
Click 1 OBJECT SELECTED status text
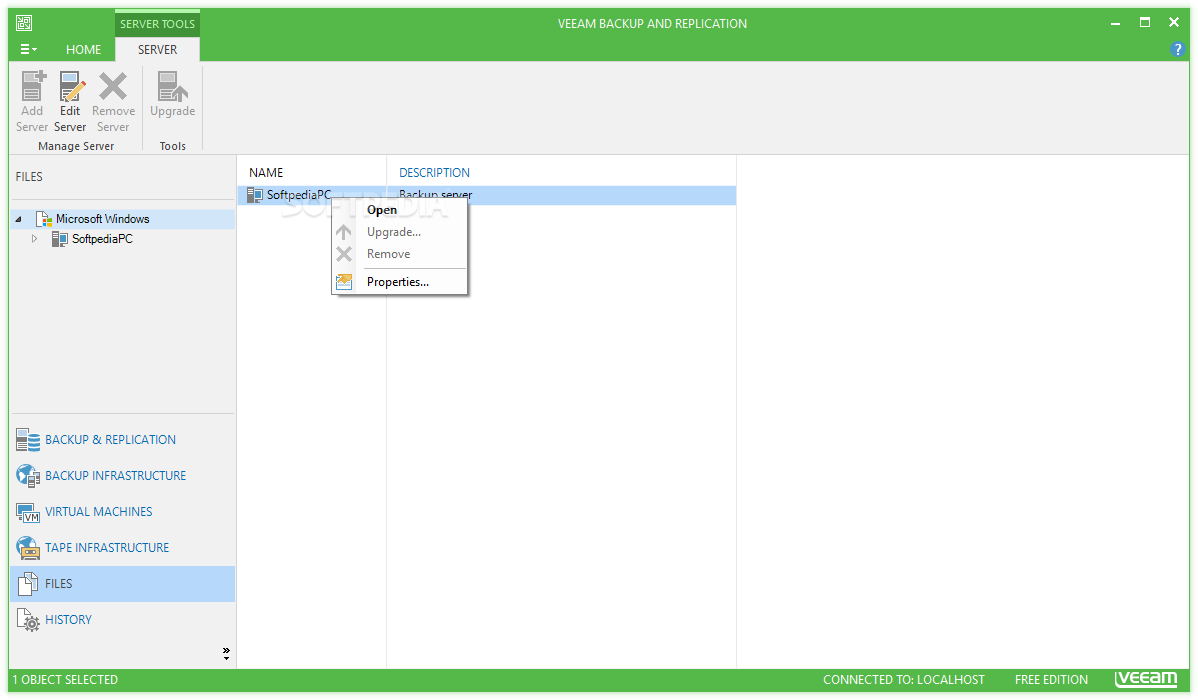tap(65, 680)
